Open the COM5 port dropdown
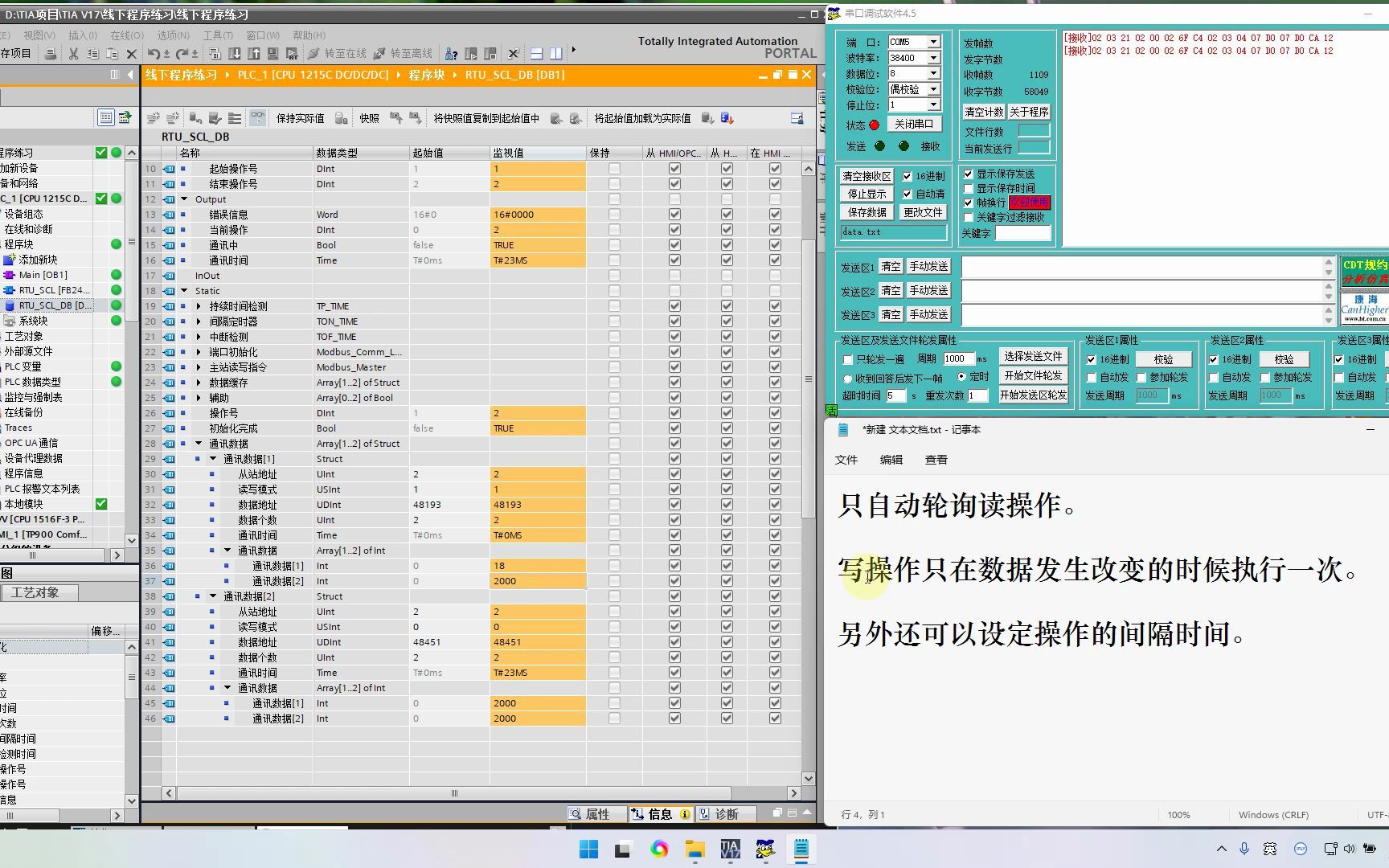1389x868 pixels. 935,41
